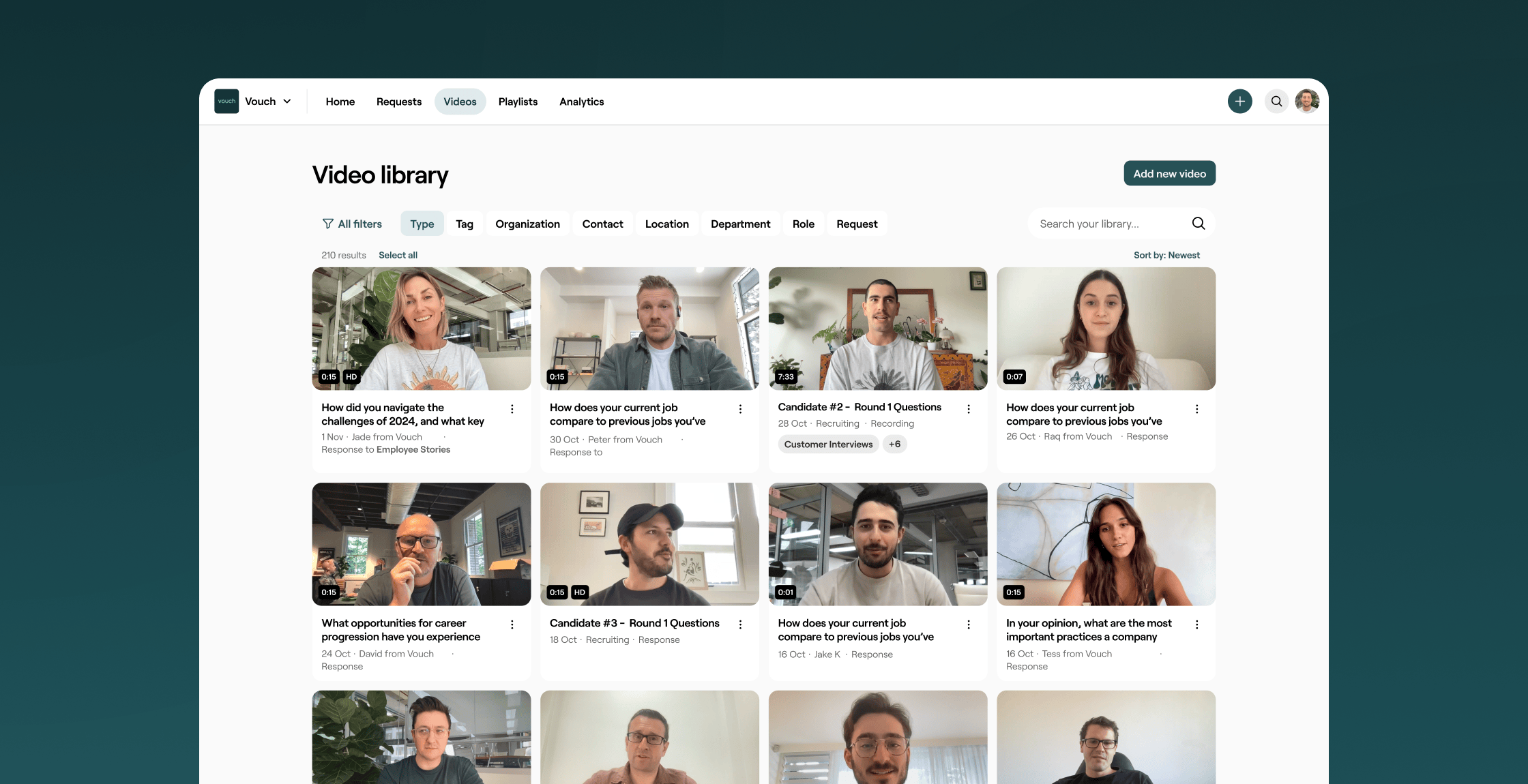Click the '210 results' count text
The image size is (1528, 784).
344,255
